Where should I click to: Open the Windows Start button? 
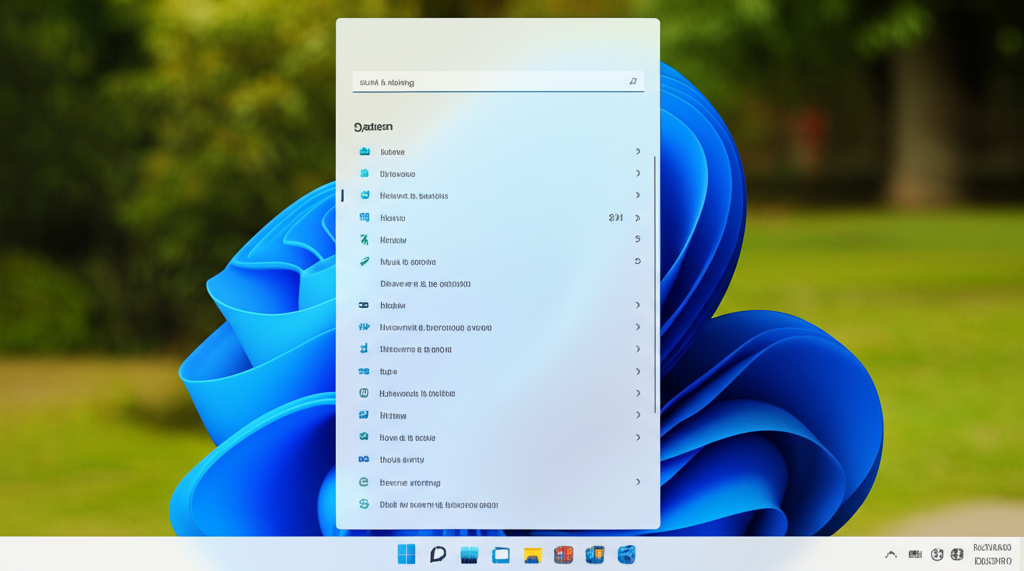(406, 555)
